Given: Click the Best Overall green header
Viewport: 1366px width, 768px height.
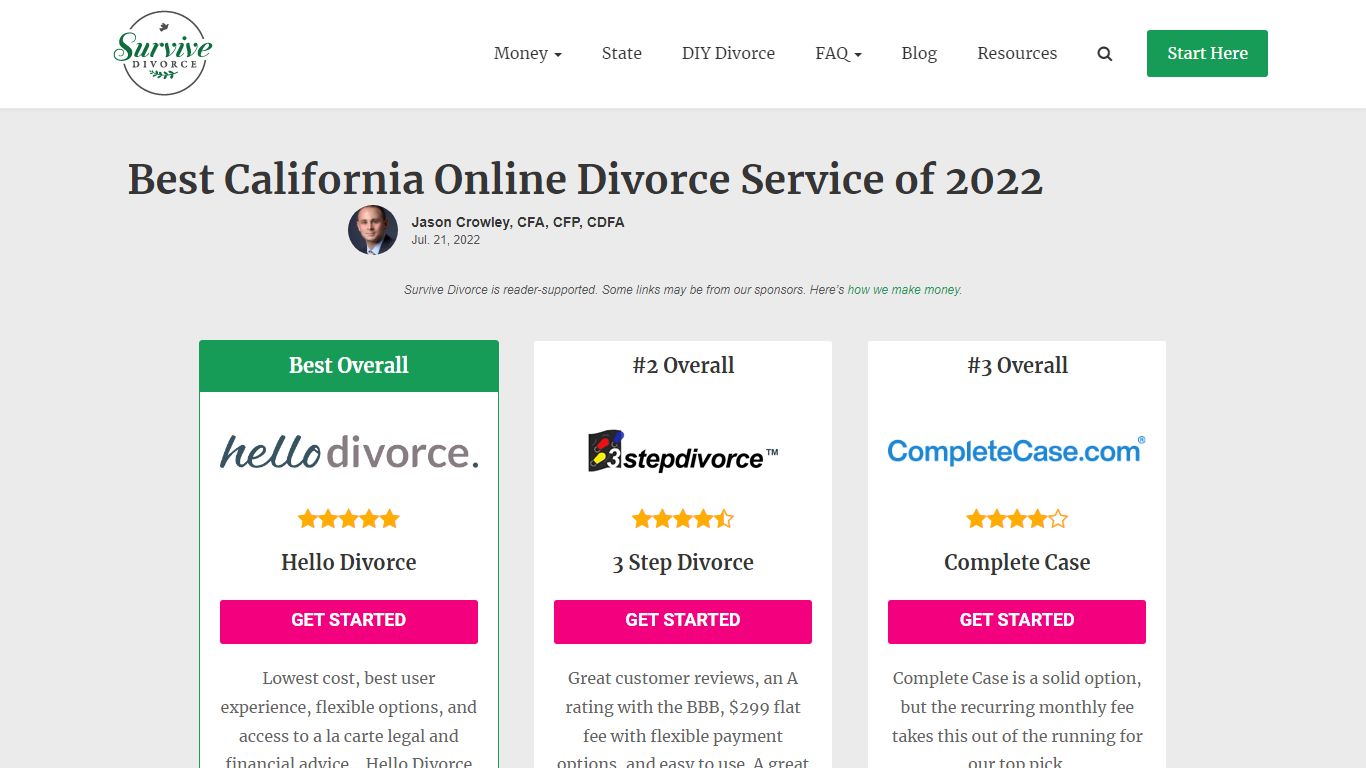Looking at the screenshot, I should click(x=349, y=366).
